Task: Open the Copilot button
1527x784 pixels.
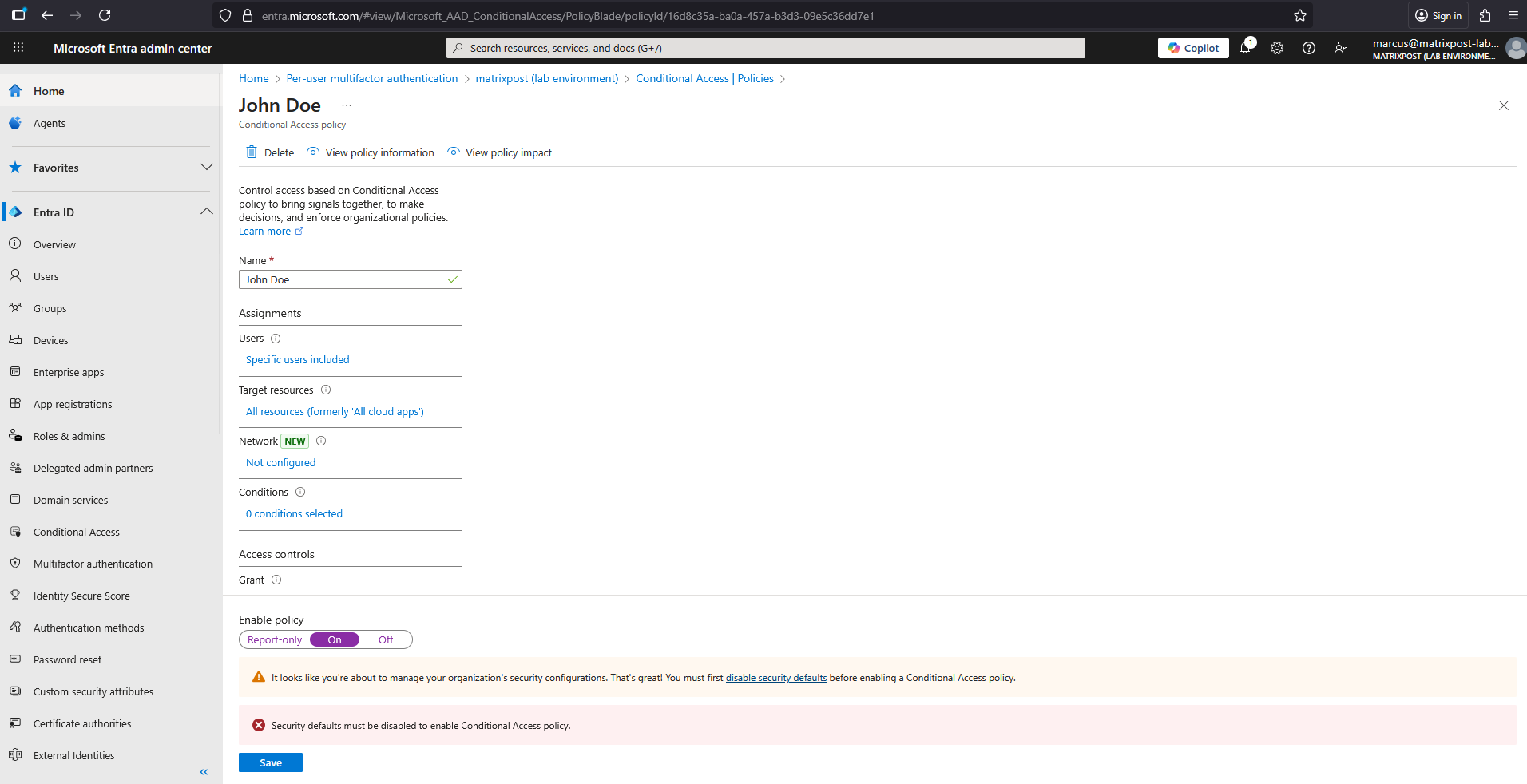Action: (x=1193, y=48)
